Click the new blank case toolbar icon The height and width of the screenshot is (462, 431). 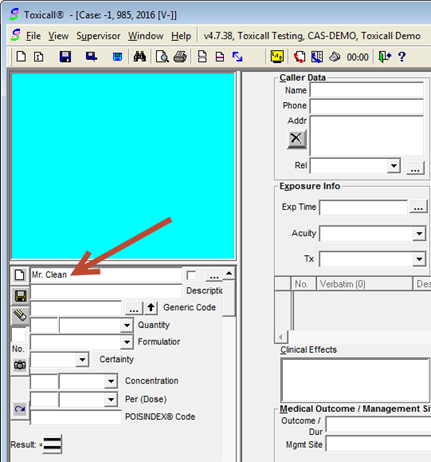point(21,57)
